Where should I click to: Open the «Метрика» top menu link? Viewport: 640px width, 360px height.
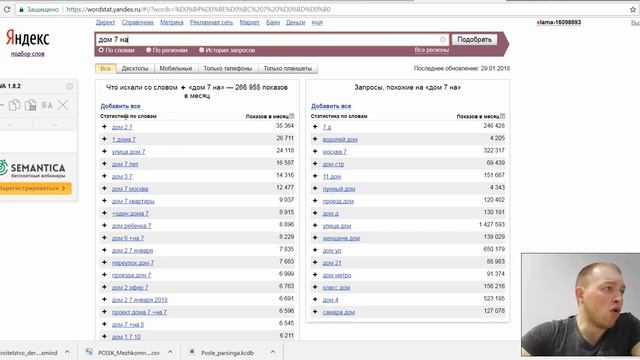tap(171, 22)
